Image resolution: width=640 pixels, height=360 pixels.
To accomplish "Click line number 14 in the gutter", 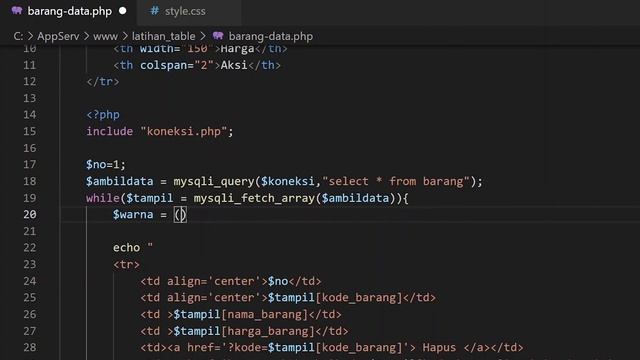I will tap(30, 115).
